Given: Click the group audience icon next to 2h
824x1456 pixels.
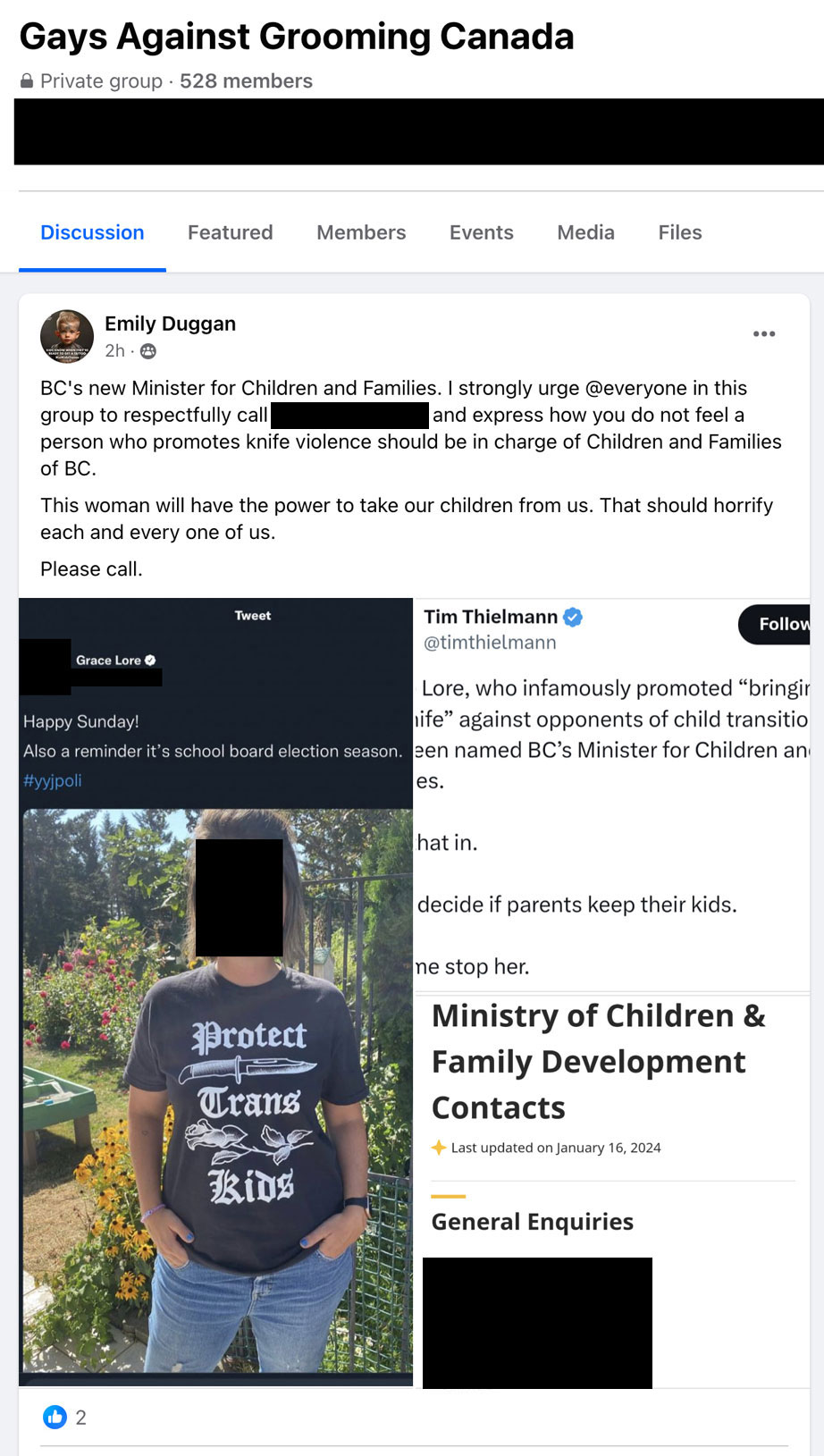Looking at the screenshot, I should point(148,351).
